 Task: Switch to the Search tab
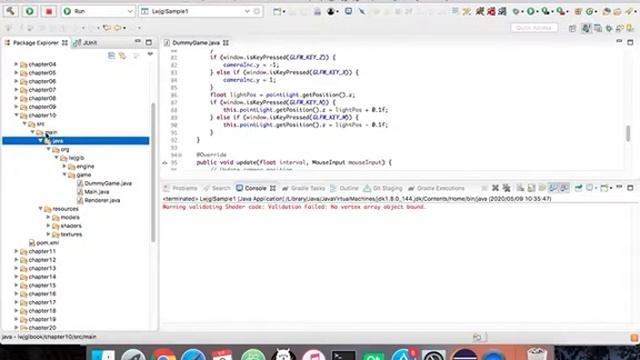217,188
